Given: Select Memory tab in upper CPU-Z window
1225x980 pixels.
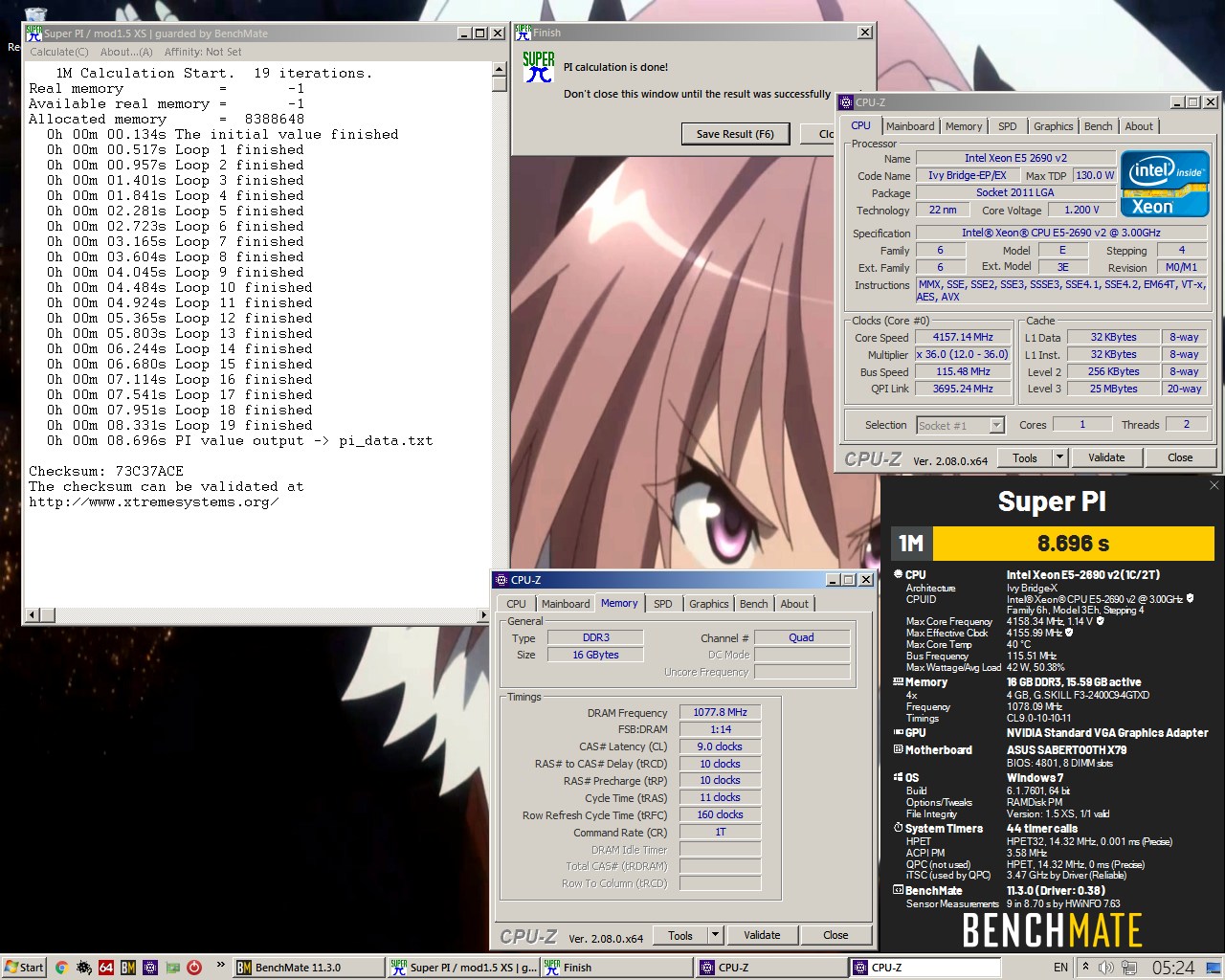Looking at the screenshot, I should (964, 126).
